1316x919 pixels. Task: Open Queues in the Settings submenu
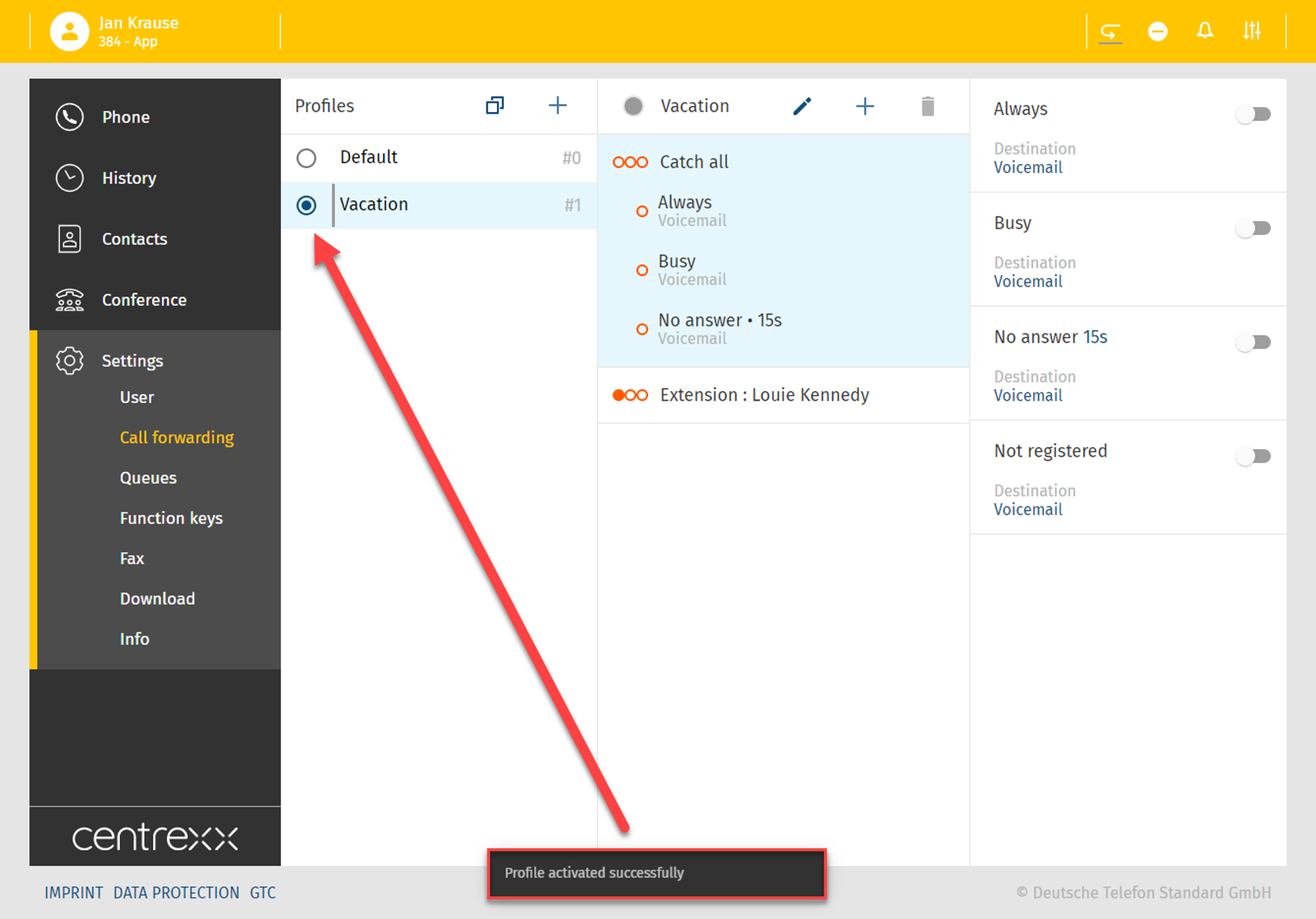click(148, 478)
